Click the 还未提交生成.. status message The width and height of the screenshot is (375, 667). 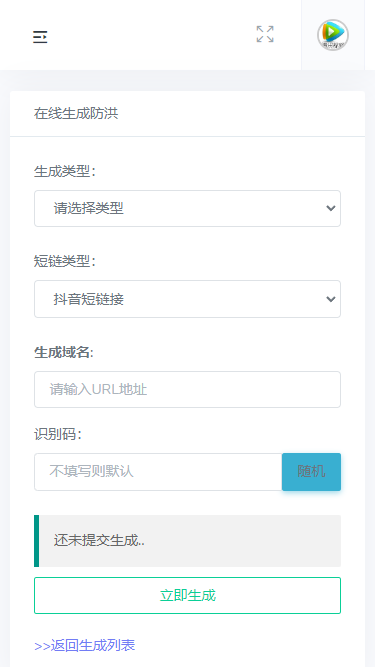99,541
